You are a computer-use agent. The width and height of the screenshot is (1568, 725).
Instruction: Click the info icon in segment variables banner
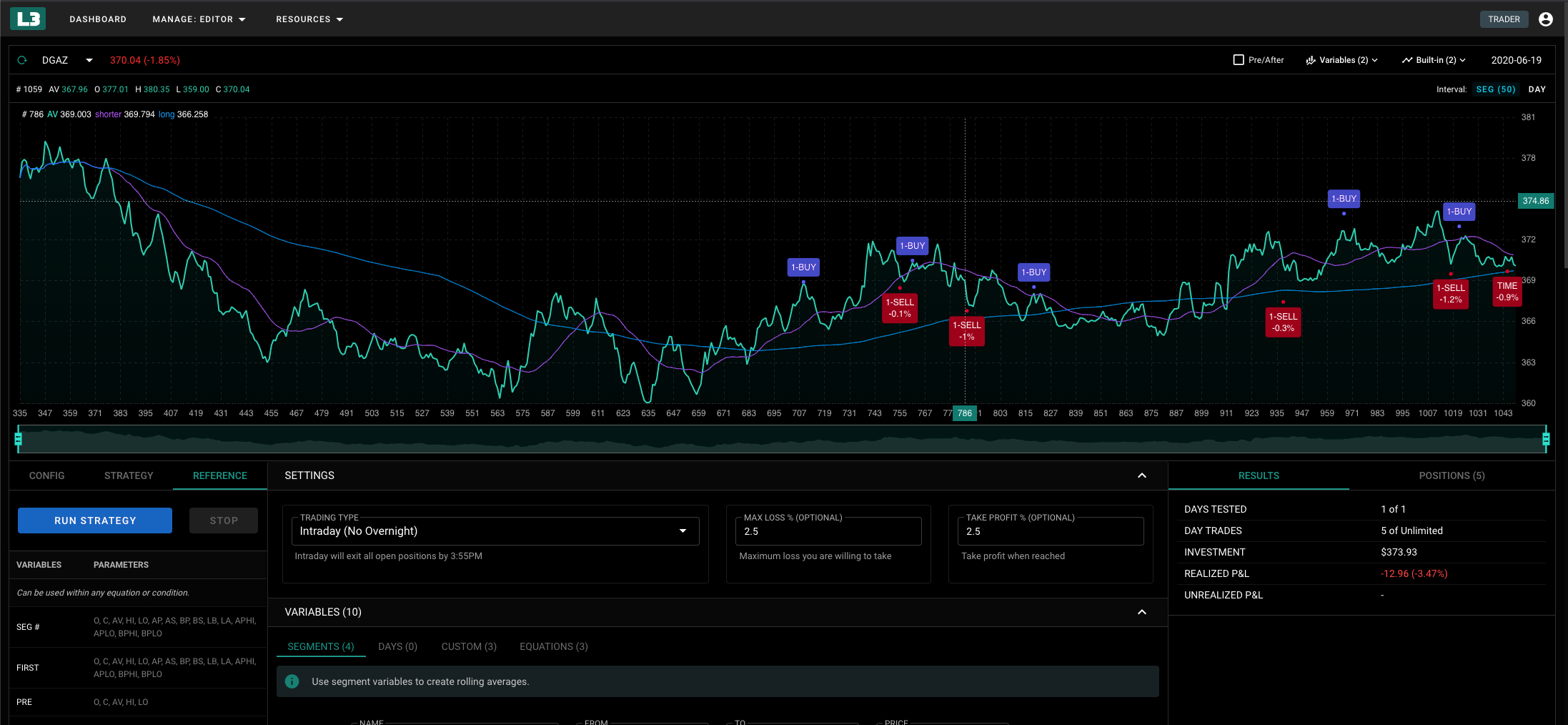tap(292, 681)
